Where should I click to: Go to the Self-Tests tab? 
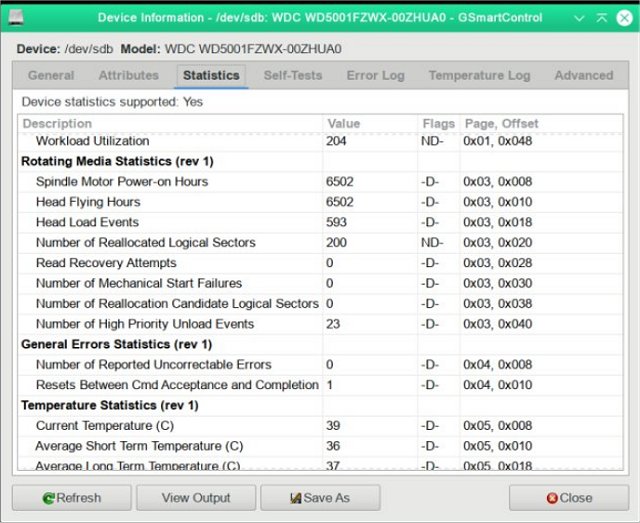(x=295, y=75)
